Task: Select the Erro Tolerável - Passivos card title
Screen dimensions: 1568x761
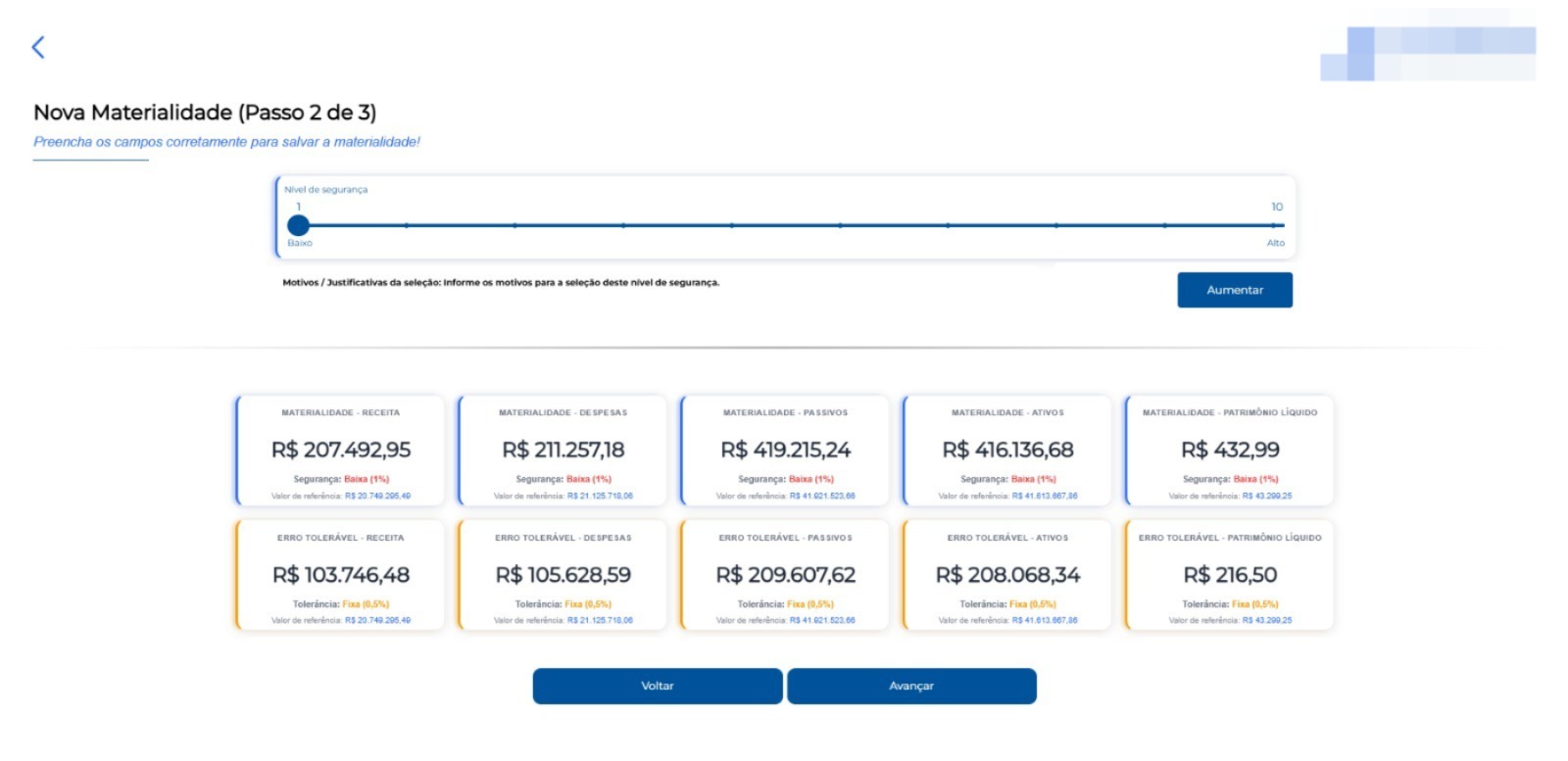Action: click(785, 538)
